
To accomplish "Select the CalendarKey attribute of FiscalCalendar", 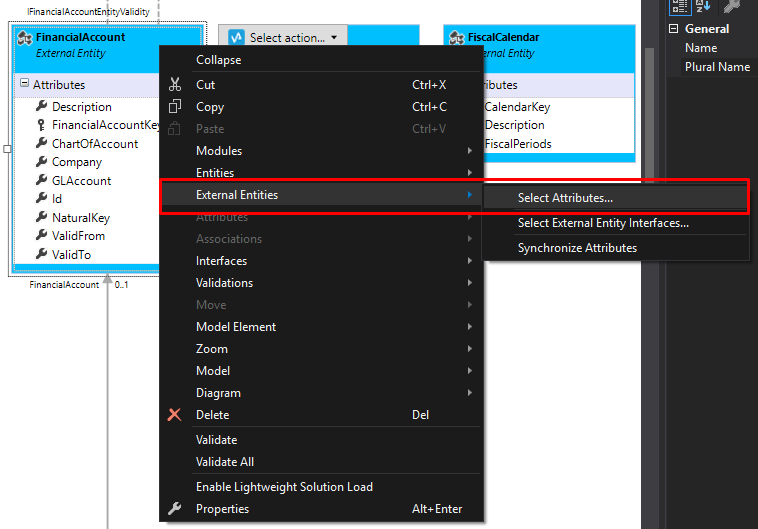I will coord(517,107).
